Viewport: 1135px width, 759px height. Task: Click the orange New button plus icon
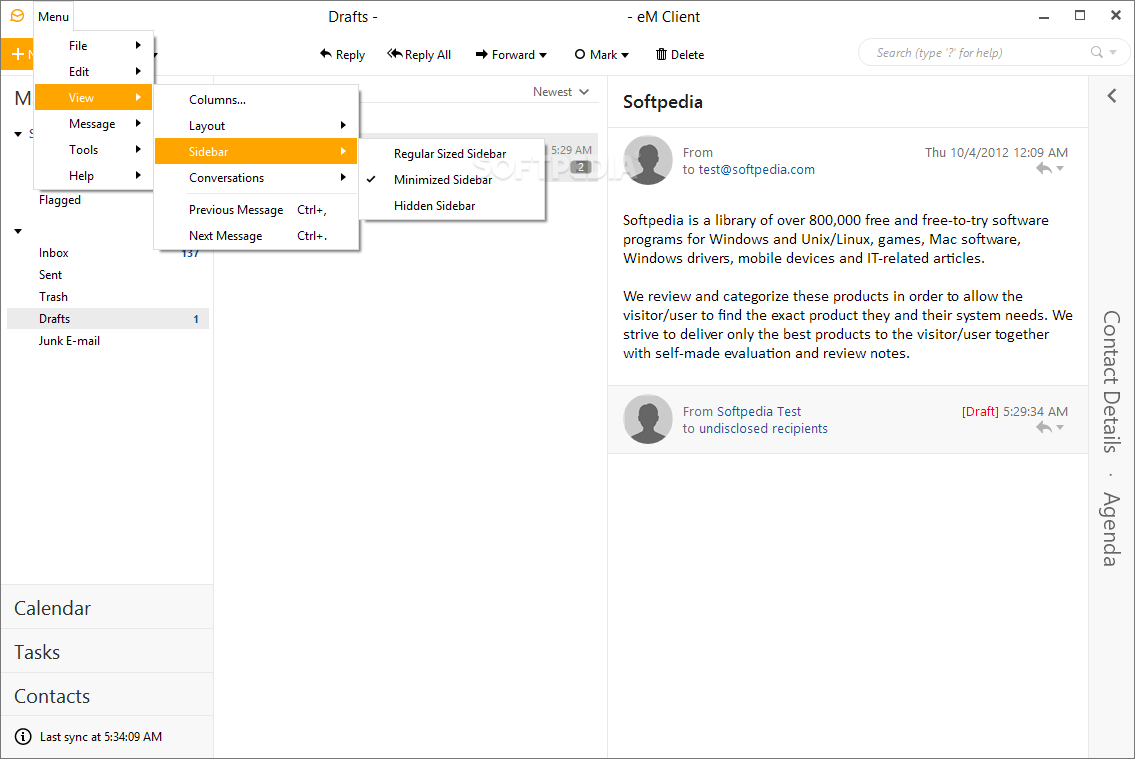(x=17, y=54)
